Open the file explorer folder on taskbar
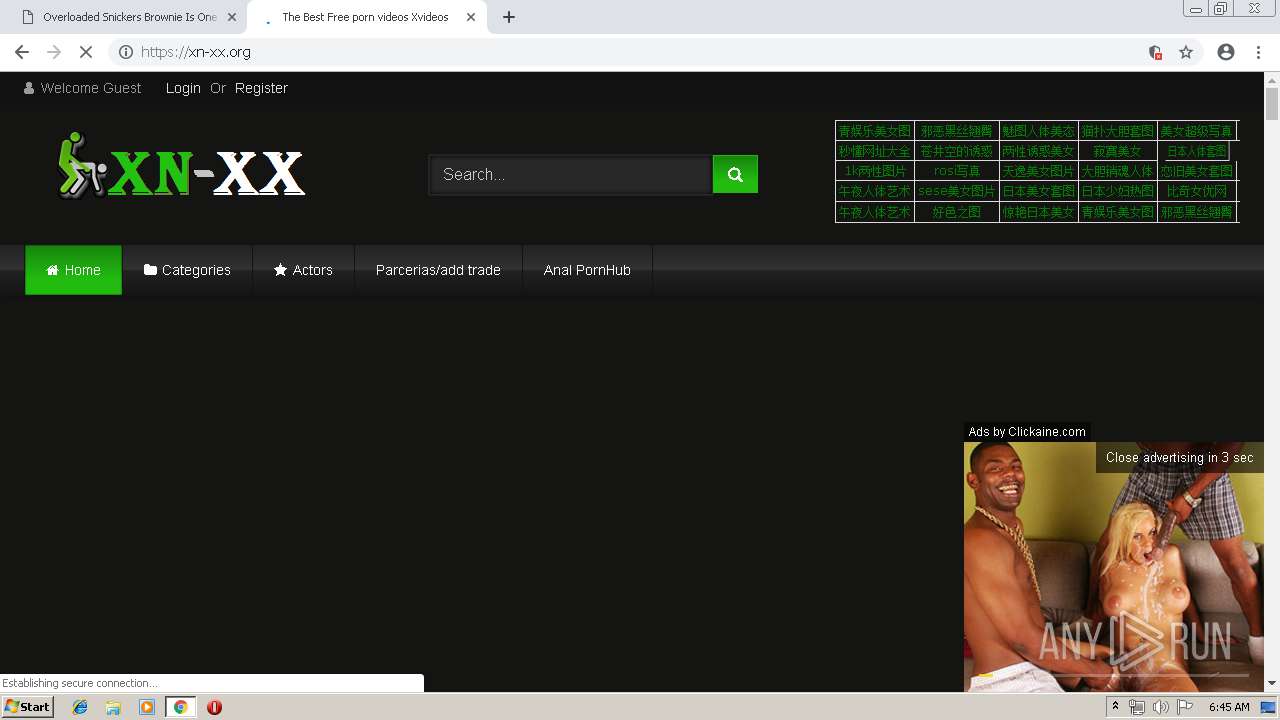 [x=113, y=707]
